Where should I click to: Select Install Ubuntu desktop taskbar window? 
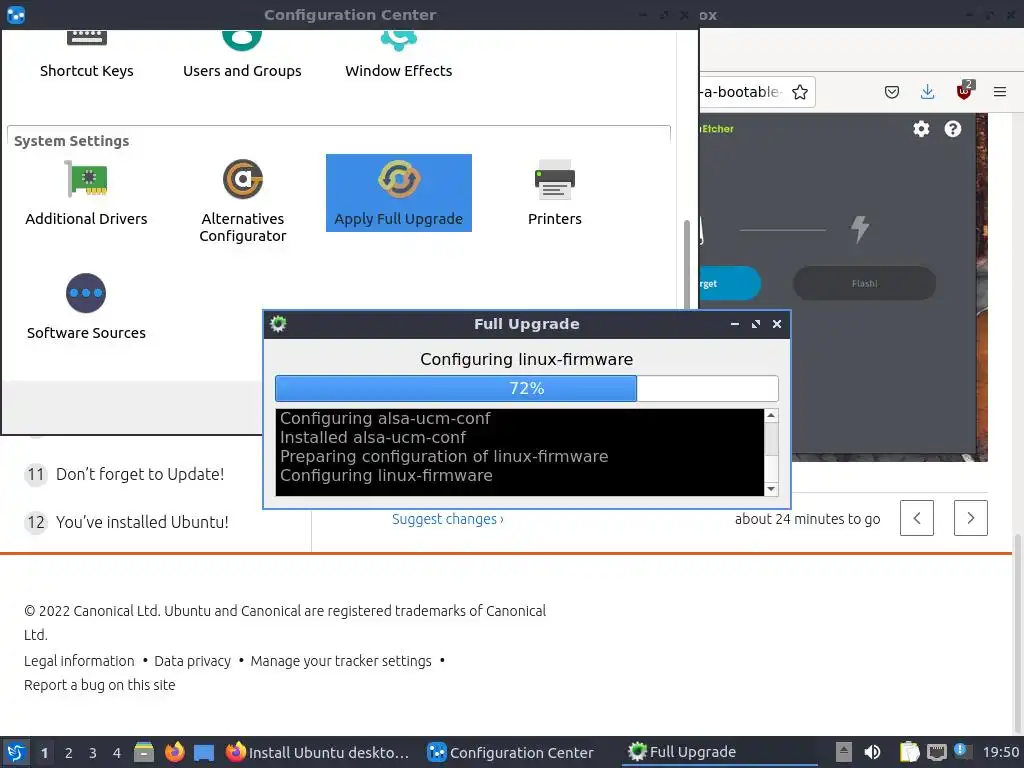click(x=318, y=753)
